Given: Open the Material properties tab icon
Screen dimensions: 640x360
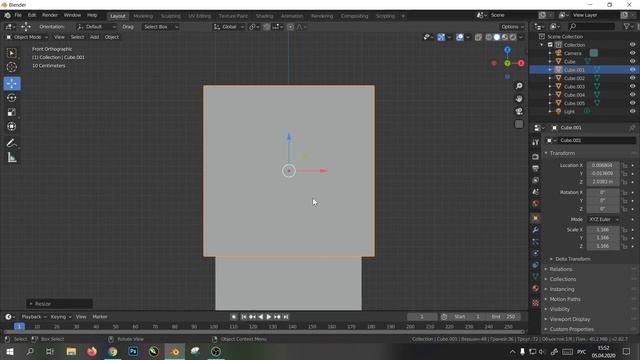Looking at the screenshot, I should (536, 288).
